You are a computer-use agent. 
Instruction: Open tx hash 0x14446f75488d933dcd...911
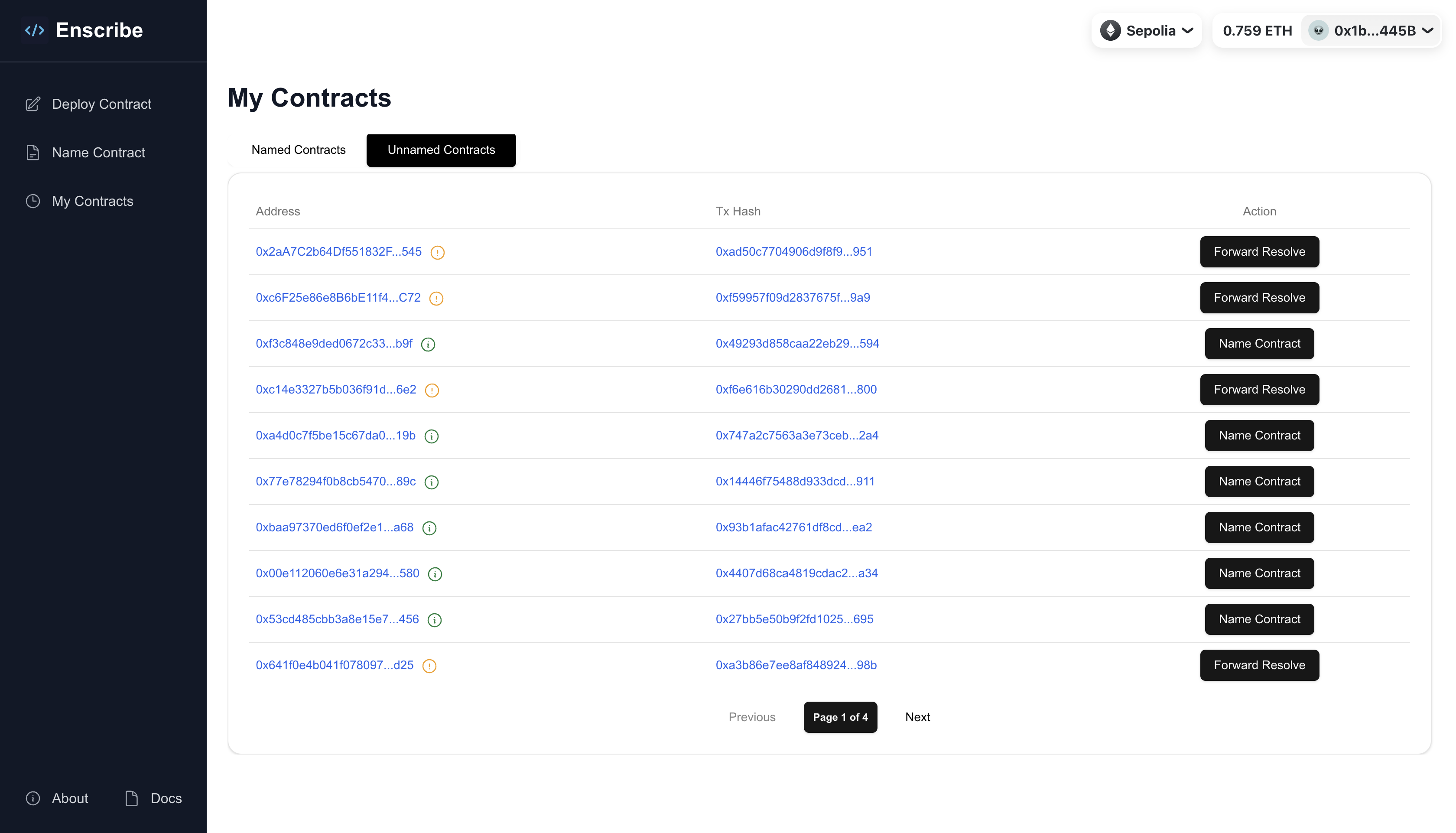tap(795, 481)
